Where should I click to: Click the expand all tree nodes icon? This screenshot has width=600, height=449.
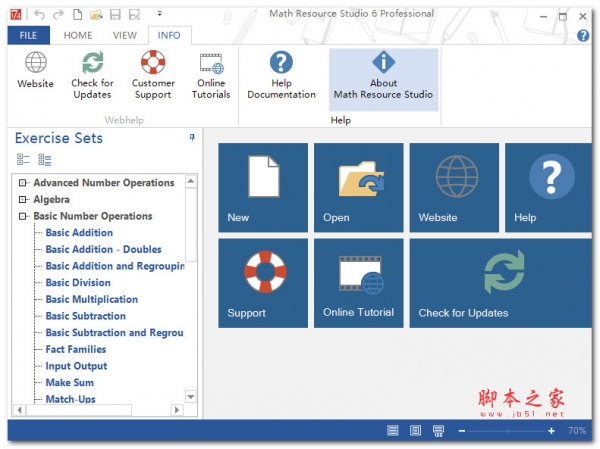pos(44,159)
